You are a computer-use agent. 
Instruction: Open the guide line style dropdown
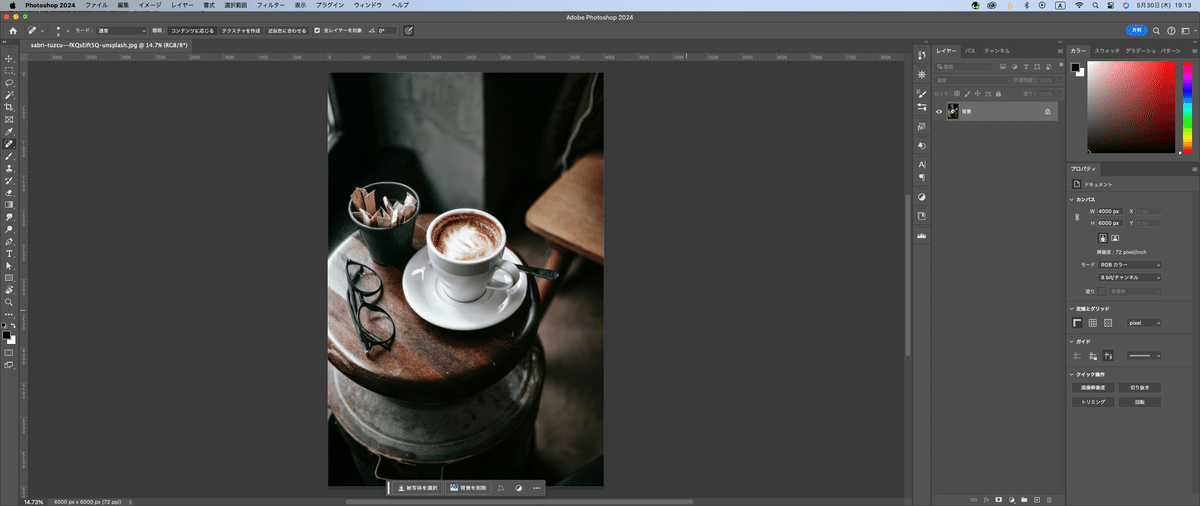1143,355
